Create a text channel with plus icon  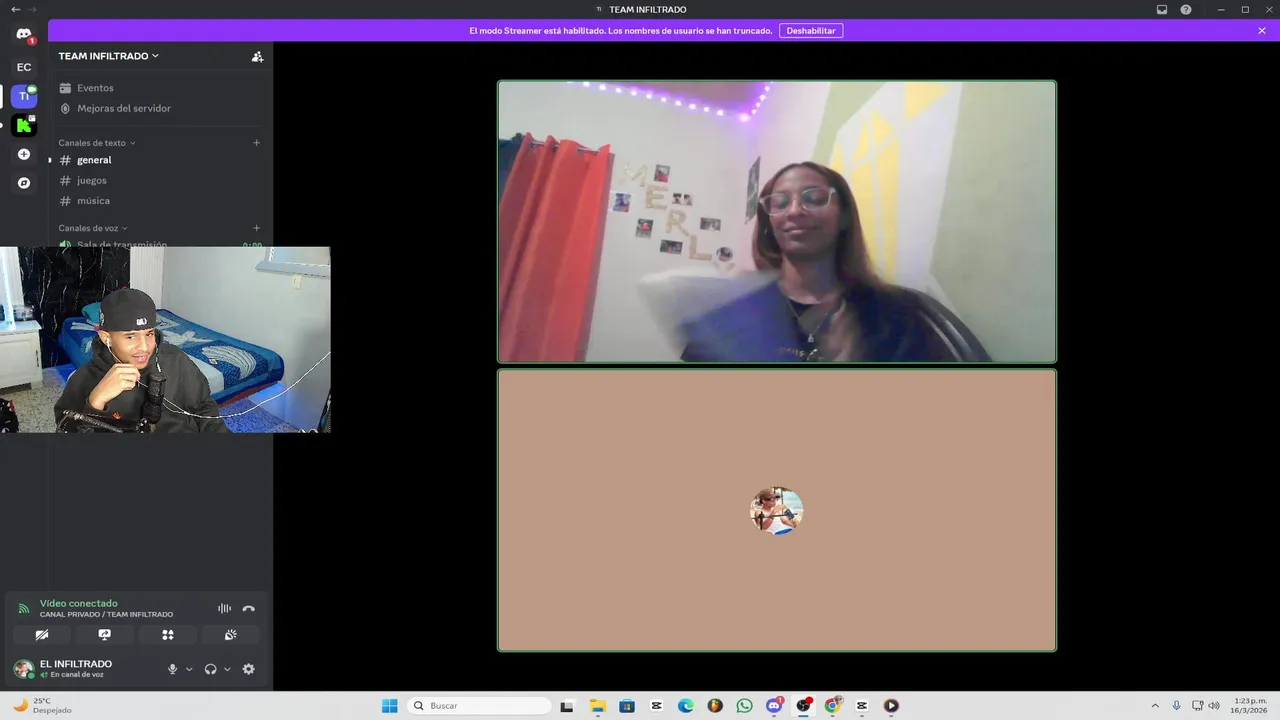pos(256,143)
